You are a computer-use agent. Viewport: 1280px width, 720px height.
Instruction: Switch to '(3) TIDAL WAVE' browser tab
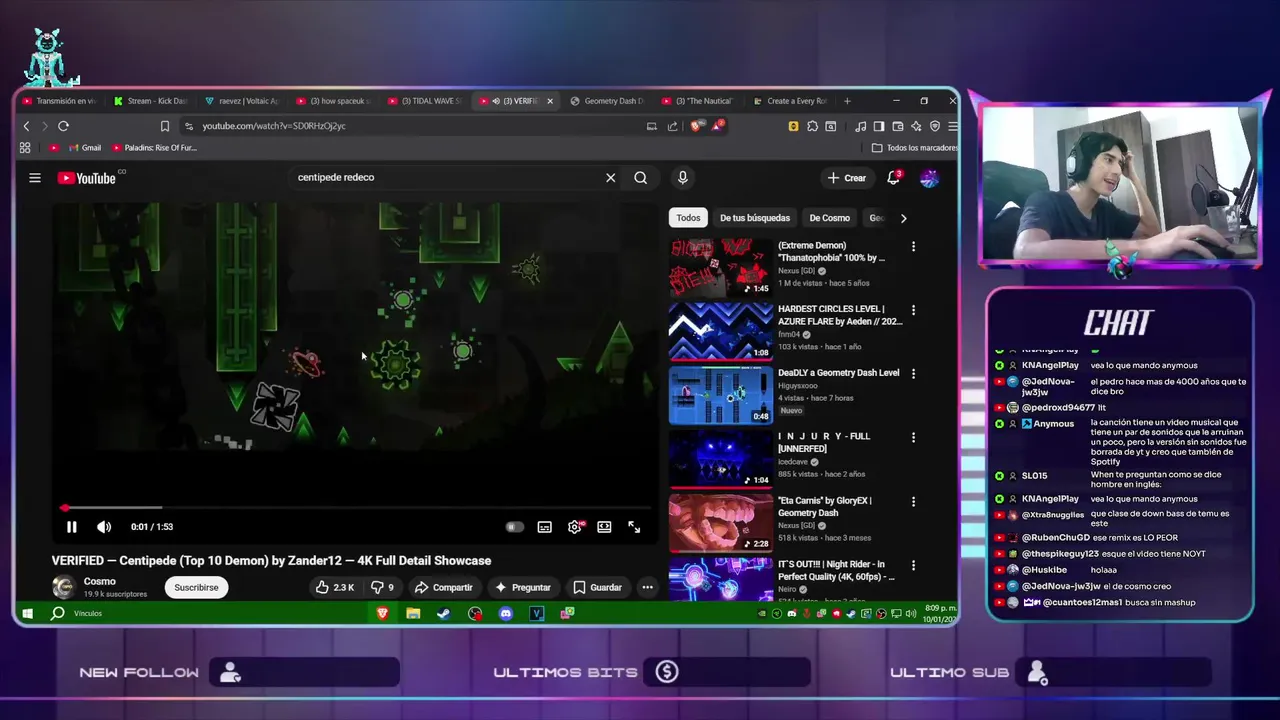425,101
